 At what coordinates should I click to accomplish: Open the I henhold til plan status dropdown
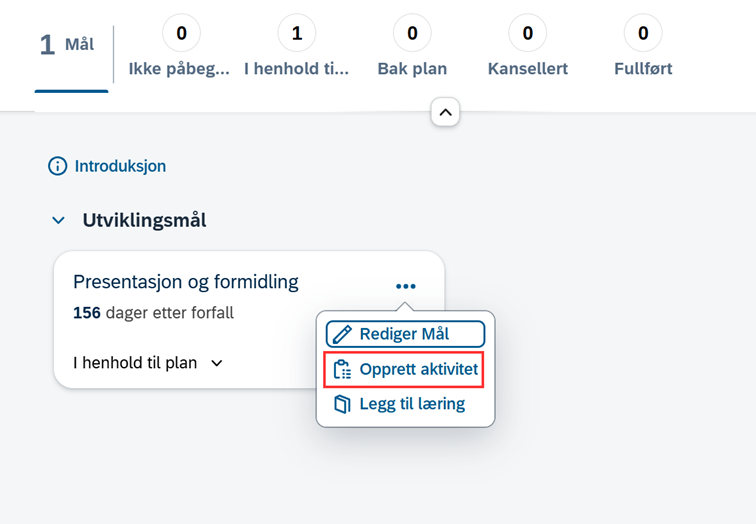(148, 363)
